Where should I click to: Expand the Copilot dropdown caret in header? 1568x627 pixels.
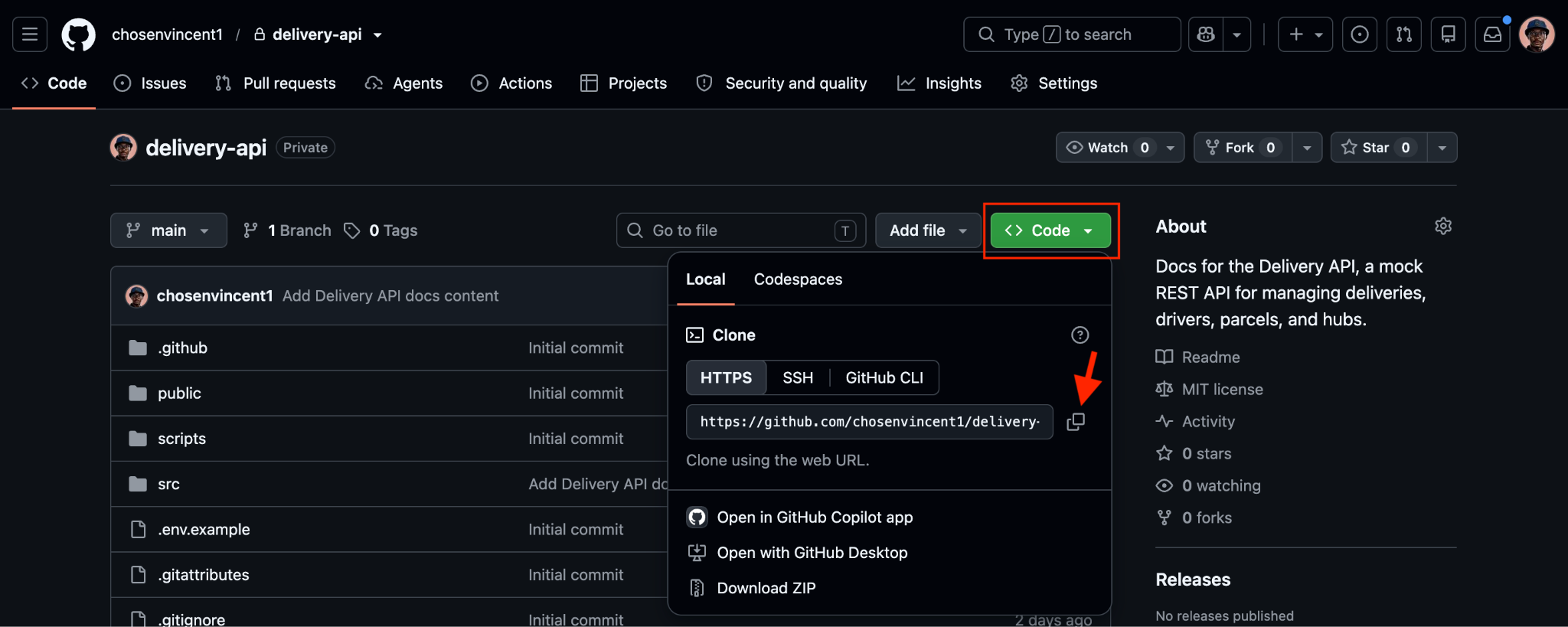pyautogui.click(x=1237, y=34)
